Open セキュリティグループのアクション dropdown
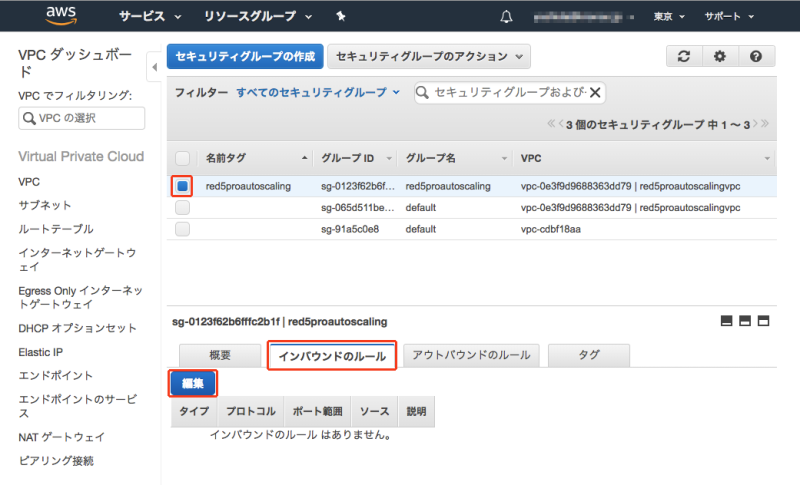Viewport: 800px width, 485px height. 429,57
